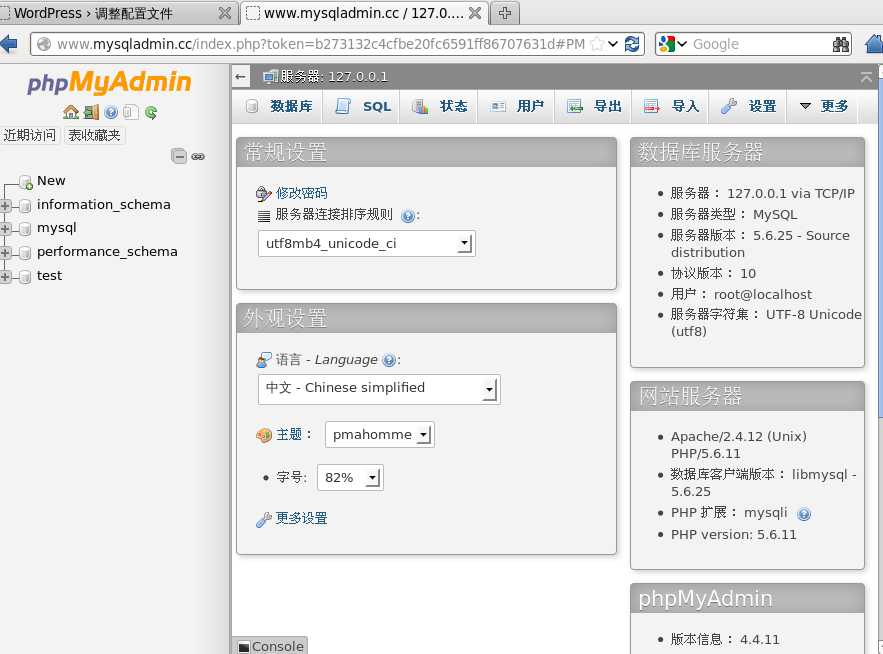Select the performance_schema database name
The height and width of the screenshot is (654, 883).
(x=107, y=252)
